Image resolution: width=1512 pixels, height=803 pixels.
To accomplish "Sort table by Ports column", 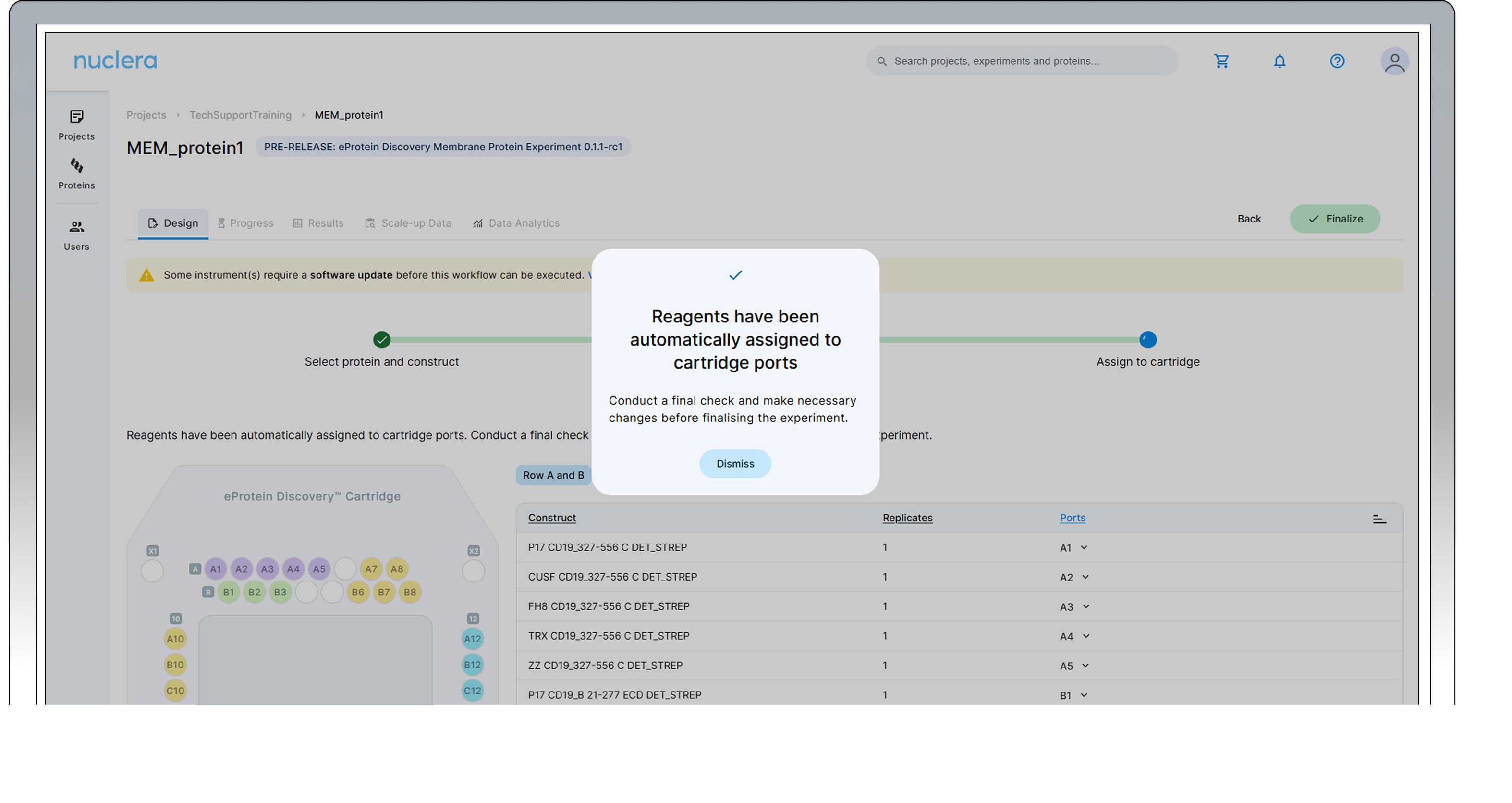I will (x=1073, y=518).
